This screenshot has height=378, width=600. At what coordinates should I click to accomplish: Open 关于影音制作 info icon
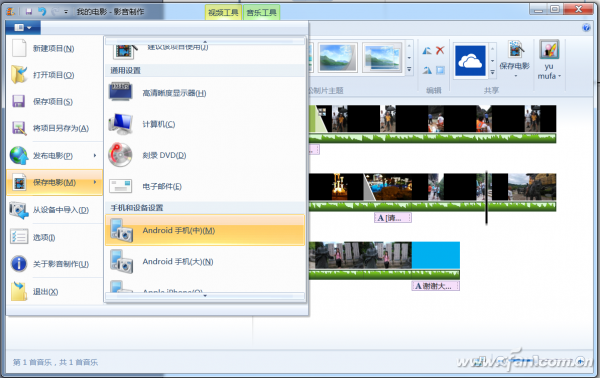click(19, 264)
